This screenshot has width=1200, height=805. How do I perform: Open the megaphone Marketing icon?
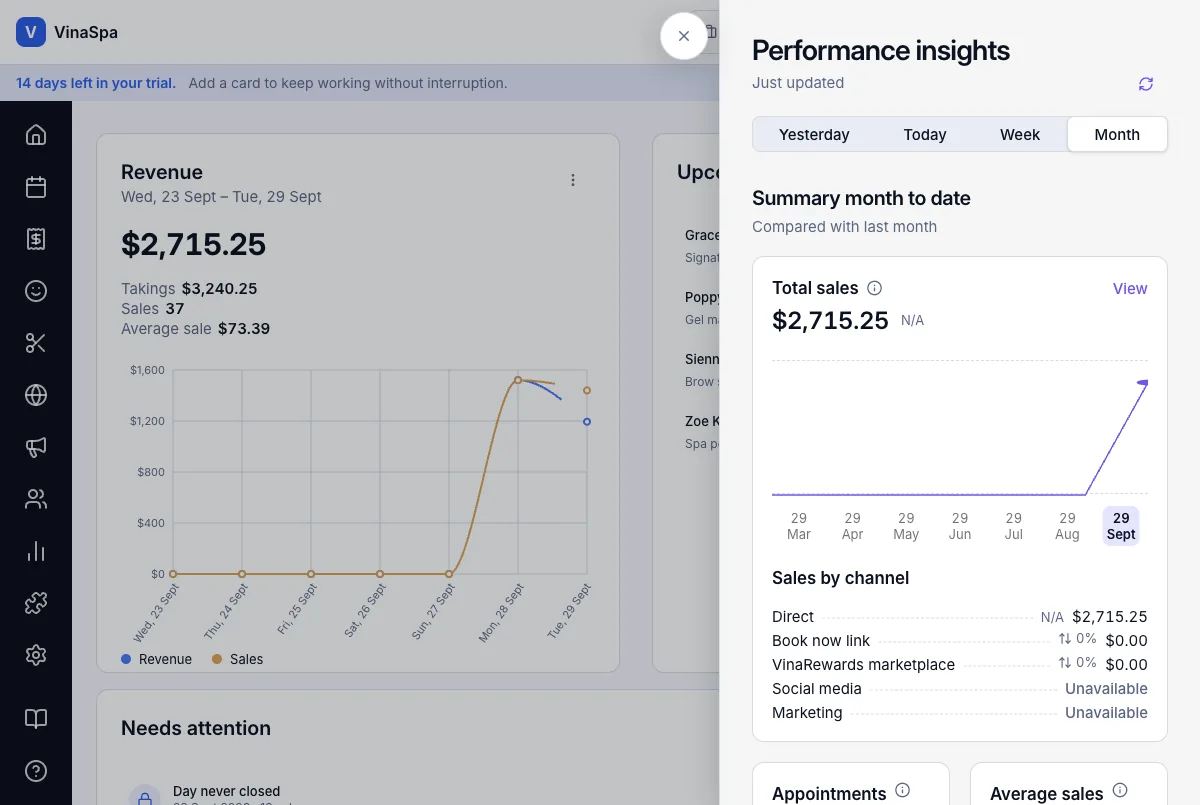click(36, 447)
